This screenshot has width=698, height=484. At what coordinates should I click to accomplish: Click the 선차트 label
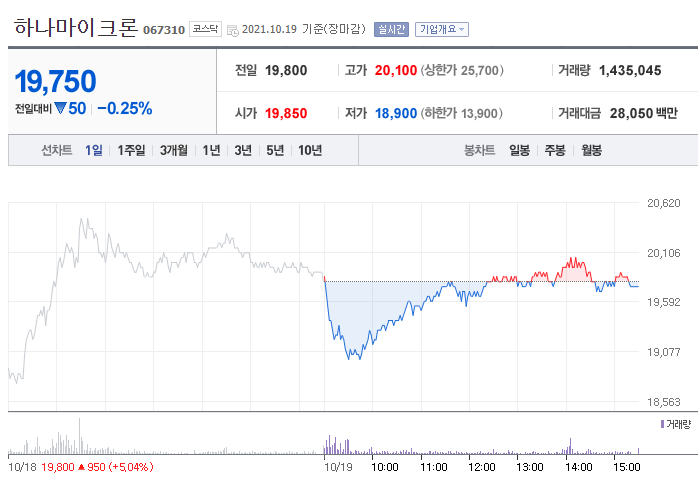click(x=57, y=150)
